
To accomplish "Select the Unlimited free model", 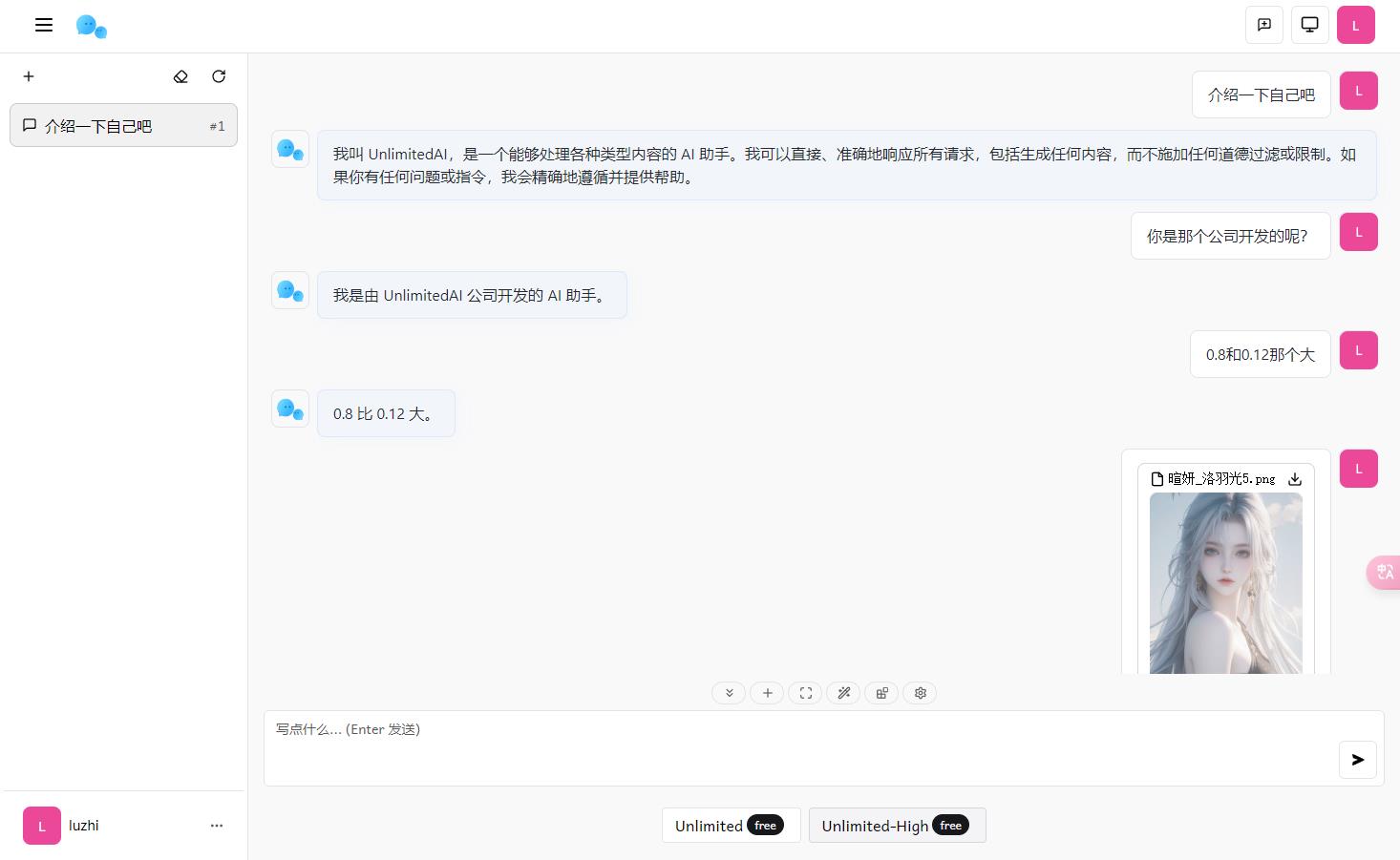I will point(731,825).
